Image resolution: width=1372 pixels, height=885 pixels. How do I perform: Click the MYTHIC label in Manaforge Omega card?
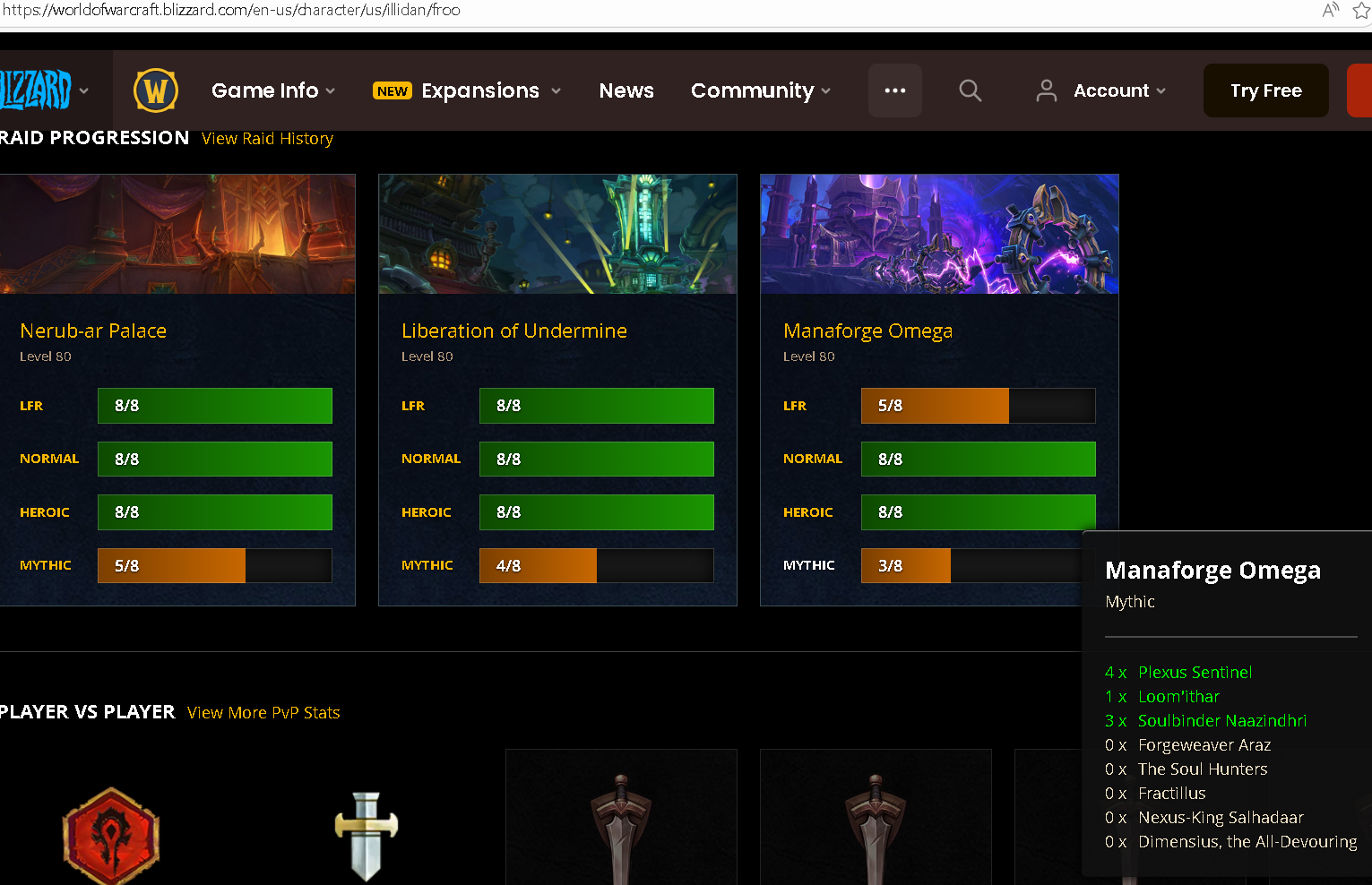click(809, 565)
